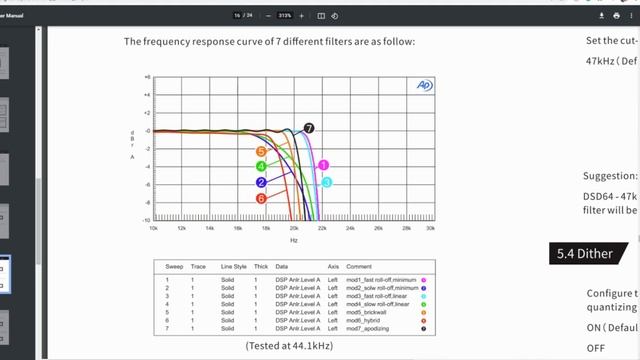Viewport: 640px width, 360px height.
Task: Open the more actions three-dot menu
Action: [x=631, y=16]
